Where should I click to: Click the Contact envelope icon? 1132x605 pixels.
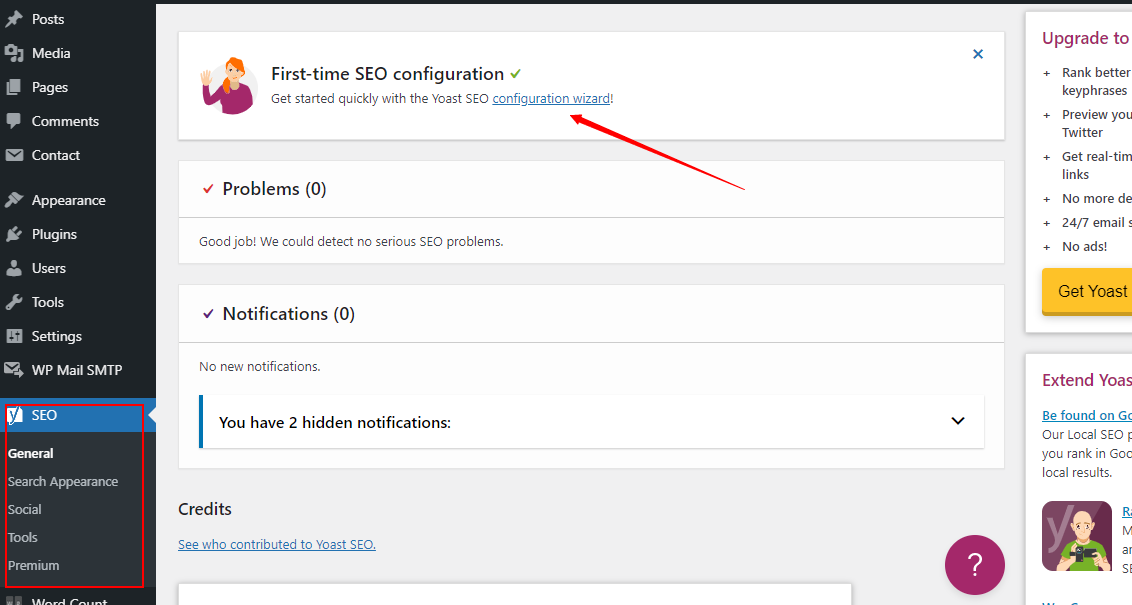(x=14, y=155)
